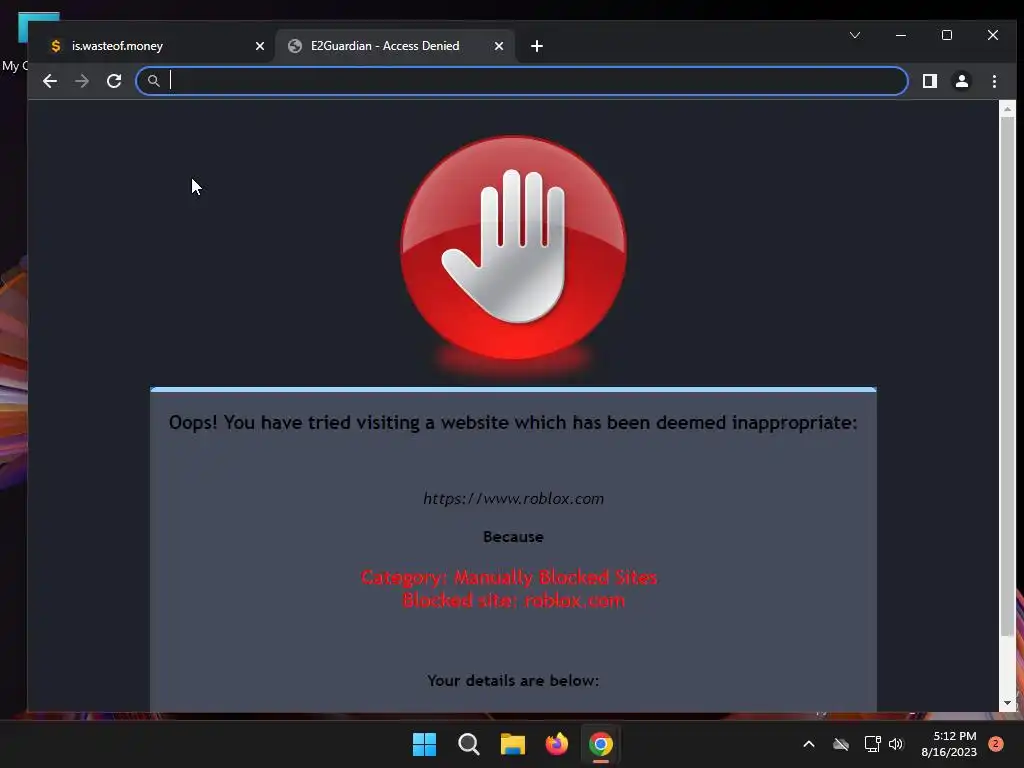Open Windows taskbar Search
1024x768 pixels.
point(469,744)
